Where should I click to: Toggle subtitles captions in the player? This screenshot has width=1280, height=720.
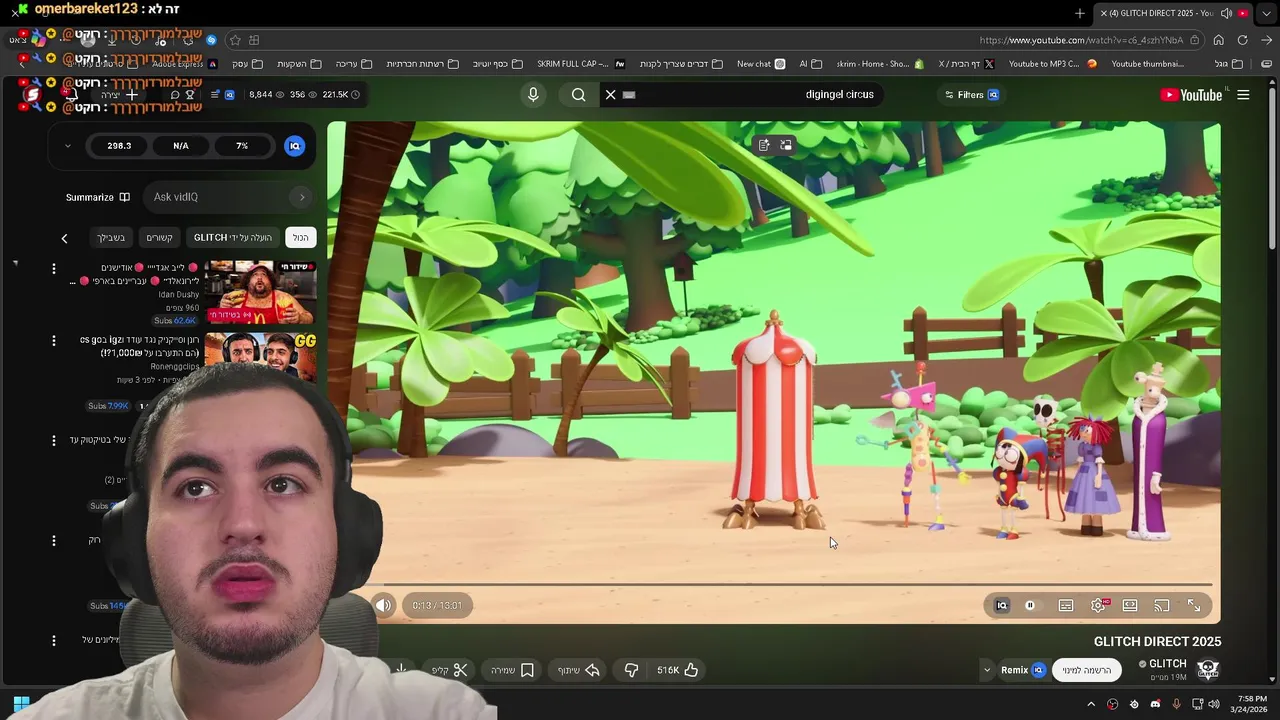click(1066, 605)
